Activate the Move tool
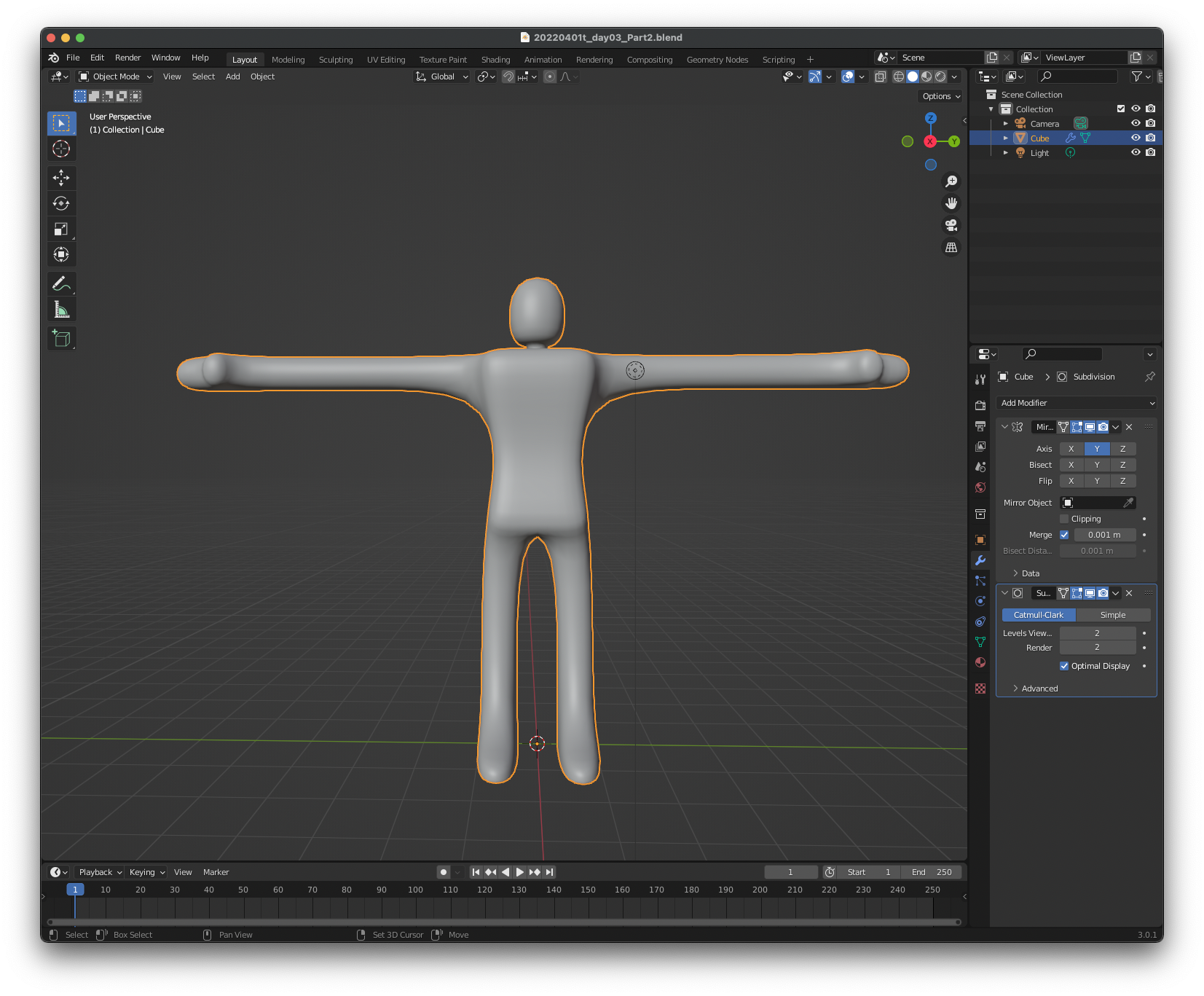This screenshot has width=1204, height=996. click(61, 178)
